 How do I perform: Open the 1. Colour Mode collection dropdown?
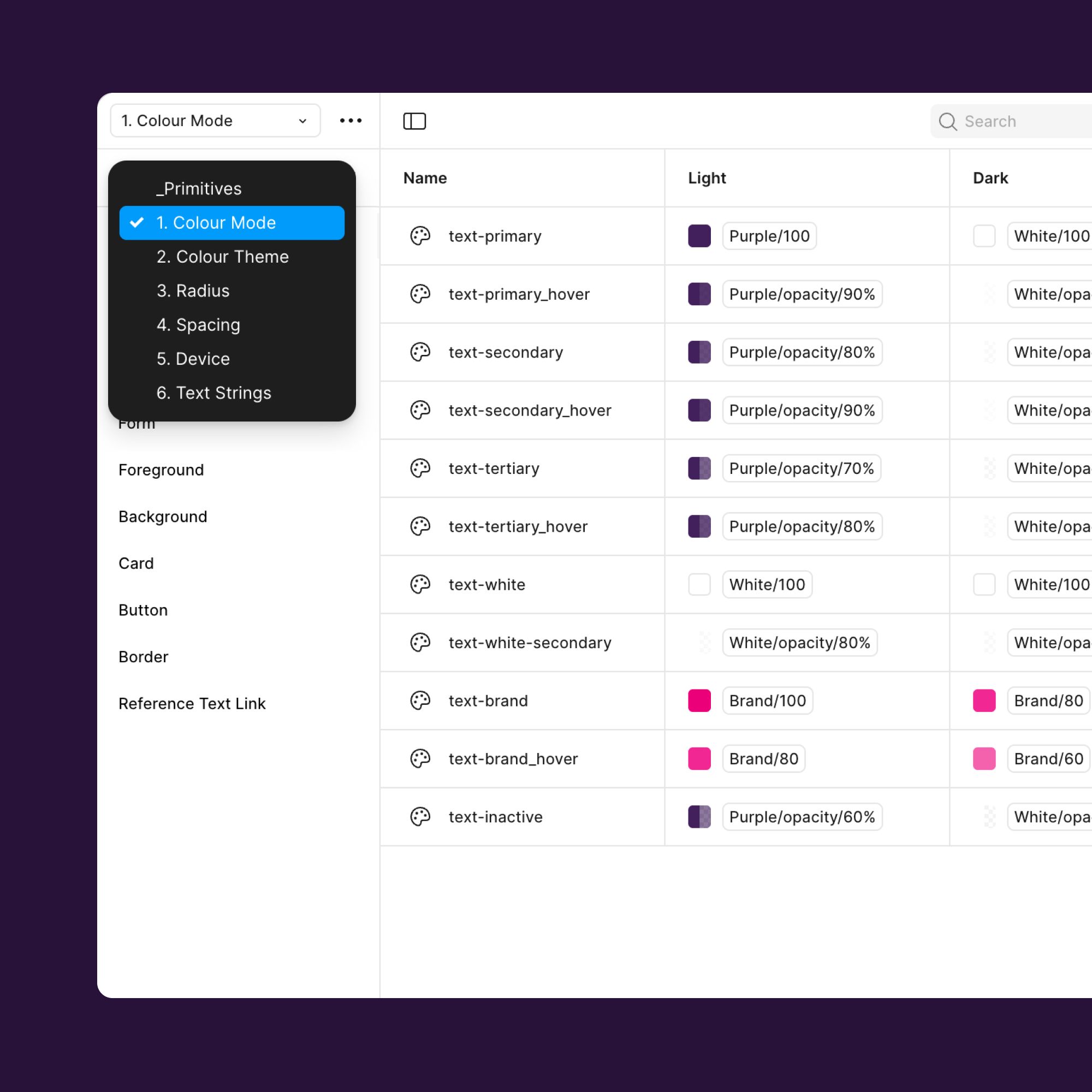[x=215, y=120]
